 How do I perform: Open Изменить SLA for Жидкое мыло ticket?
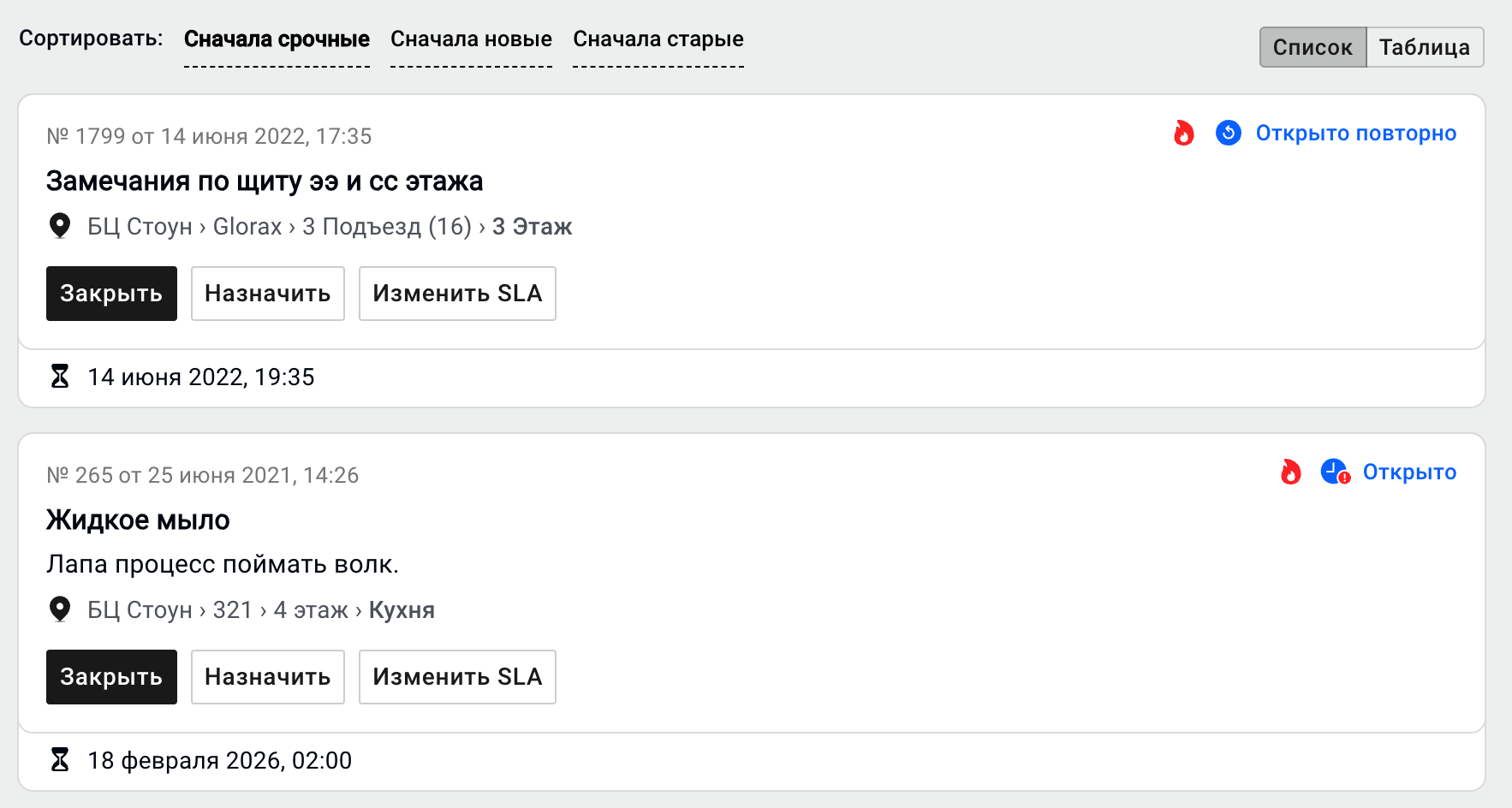pyautogui.click(x=457, y=677)
